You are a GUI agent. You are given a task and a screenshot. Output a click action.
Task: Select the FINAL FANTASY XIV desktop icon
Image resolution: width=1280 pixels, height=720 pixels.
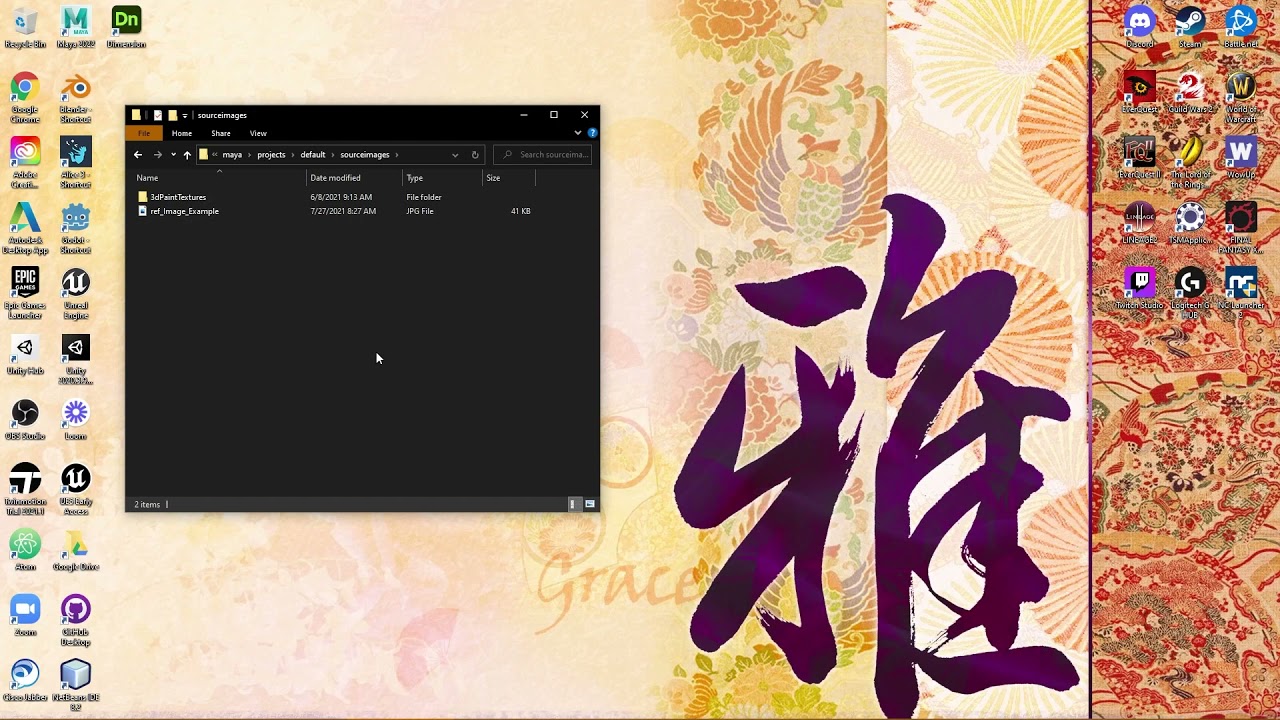click(1241, 229)
